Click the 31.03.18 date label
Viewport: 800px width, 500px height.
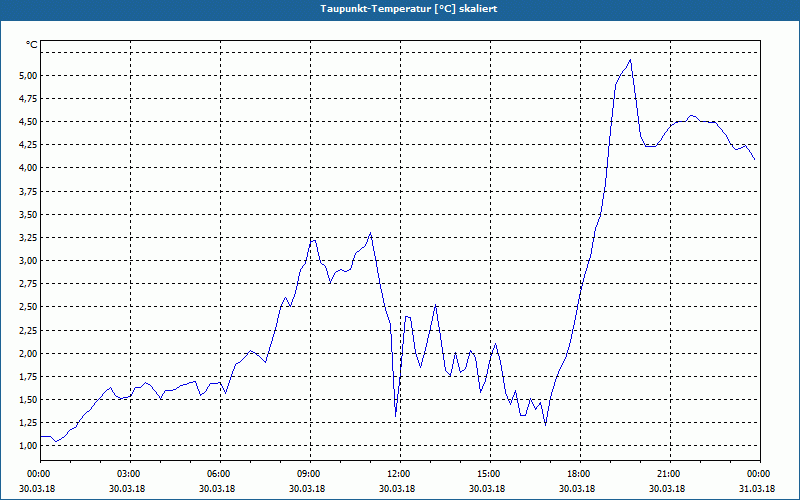pyautogui.click(x=757, y=489)
